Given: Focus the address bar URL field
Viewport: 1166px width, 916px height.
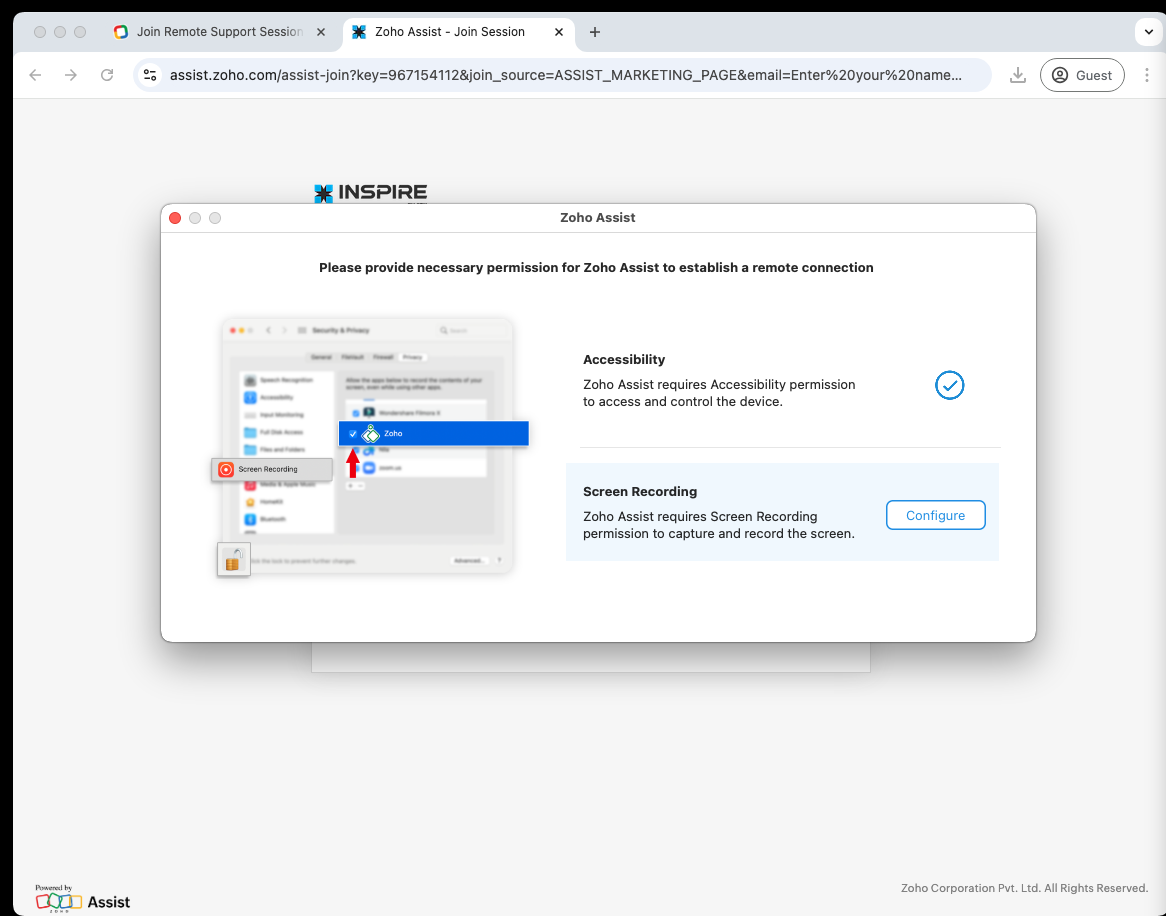Looking at the screenshot, I should point(565,75).
